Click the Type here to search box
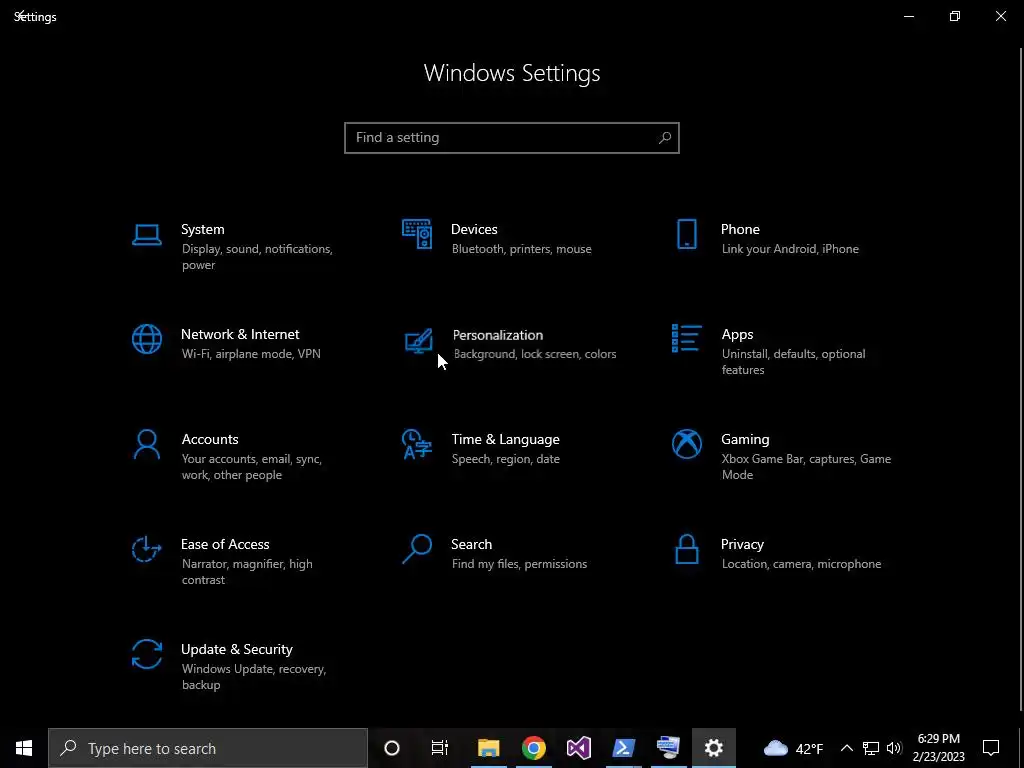 (208, 748)
